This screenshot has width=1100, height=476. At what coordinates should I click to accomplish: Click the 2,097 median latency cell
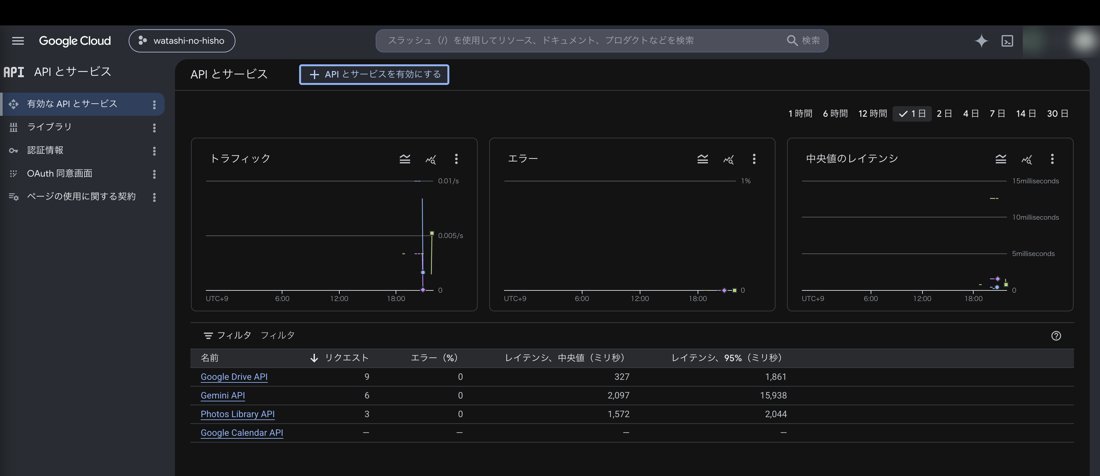click(x=618, y=395)
